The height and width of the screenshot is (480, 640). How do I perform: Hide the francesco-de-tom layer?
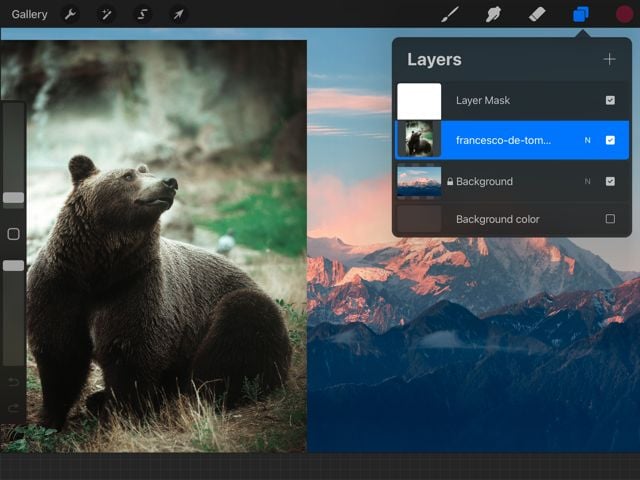click(x=610, y=140)
